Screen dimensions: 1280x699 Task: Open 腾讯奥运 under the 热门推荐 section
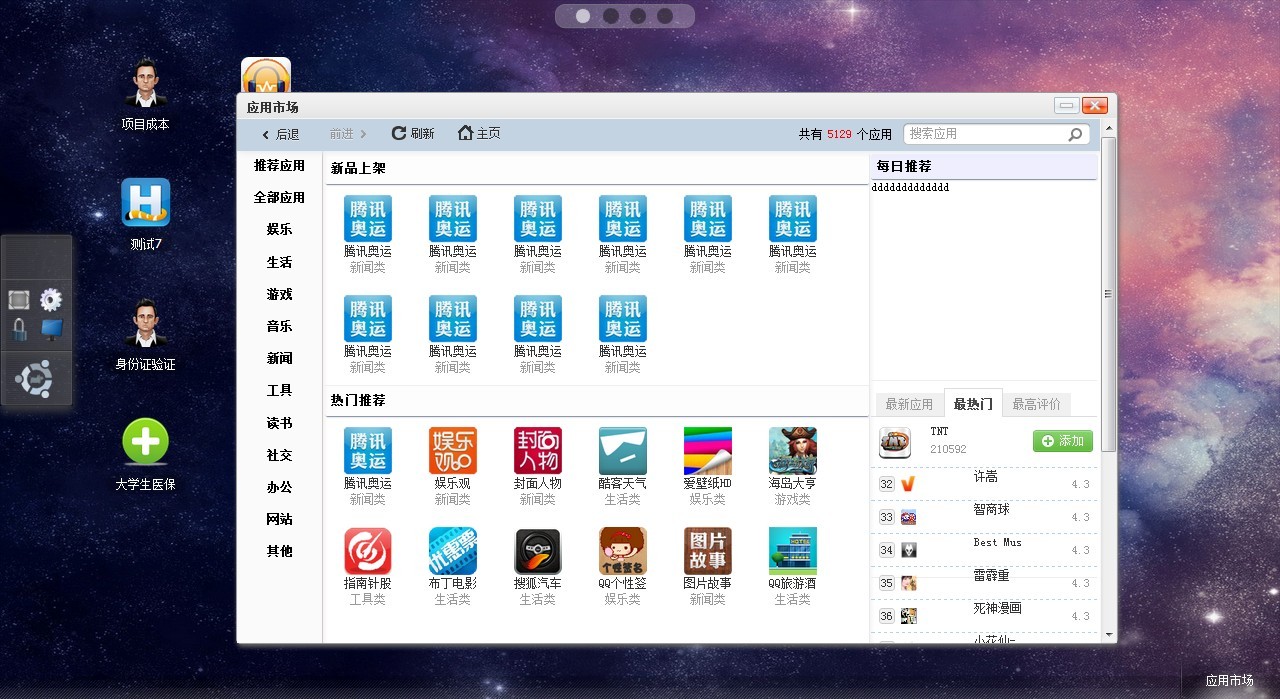point(368,451)
